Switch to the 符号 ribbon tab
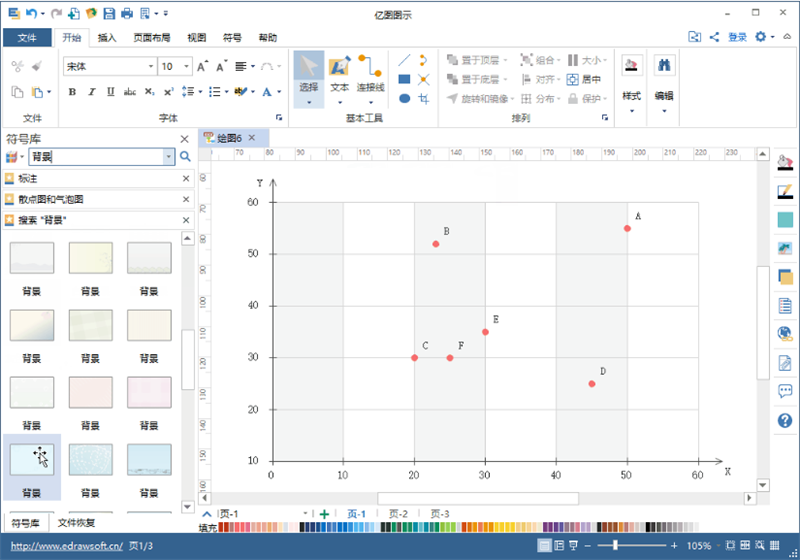 click(x=232, y=38)
